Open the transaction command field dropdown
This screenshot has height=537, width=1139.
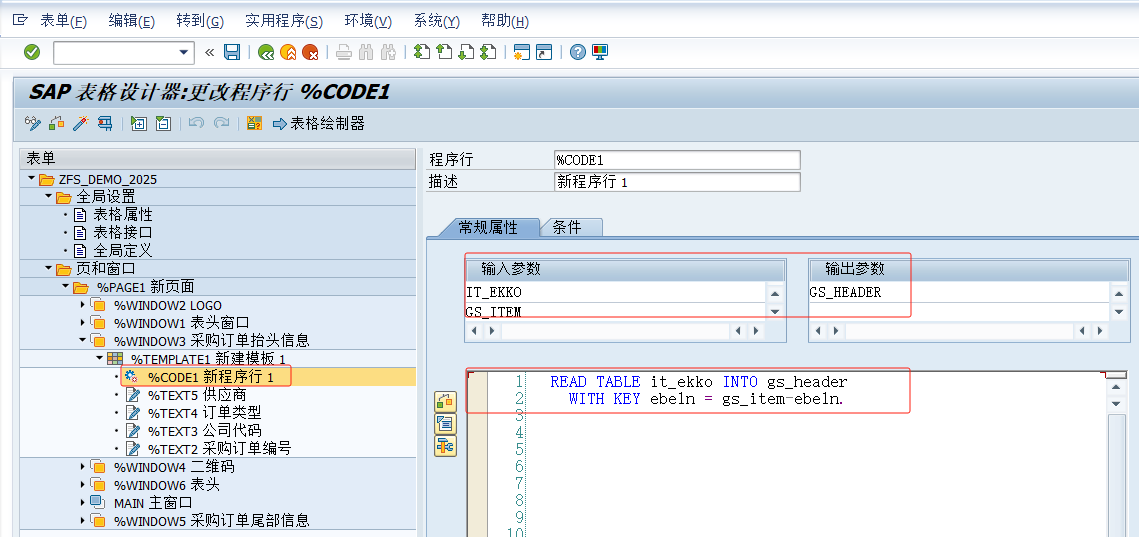tap(183, 52)
